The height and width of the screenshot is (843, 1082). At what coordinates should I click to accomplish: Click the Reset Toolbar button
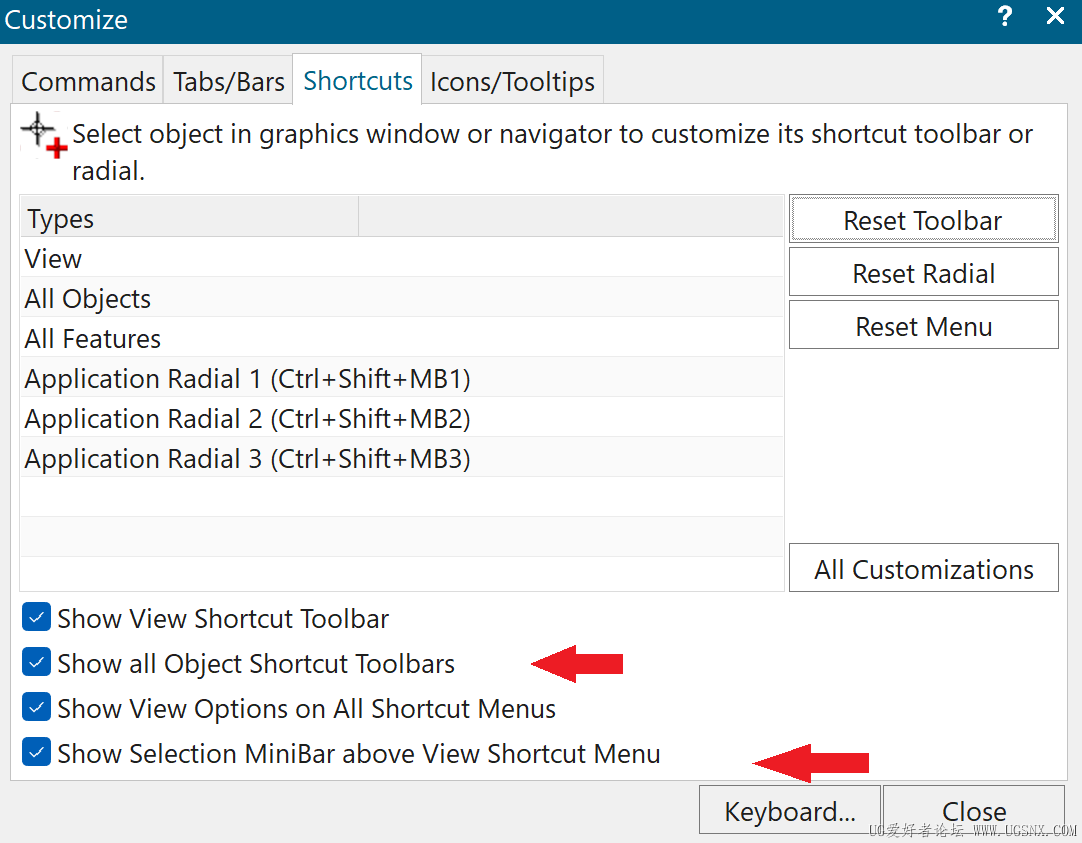coord(923,220)
